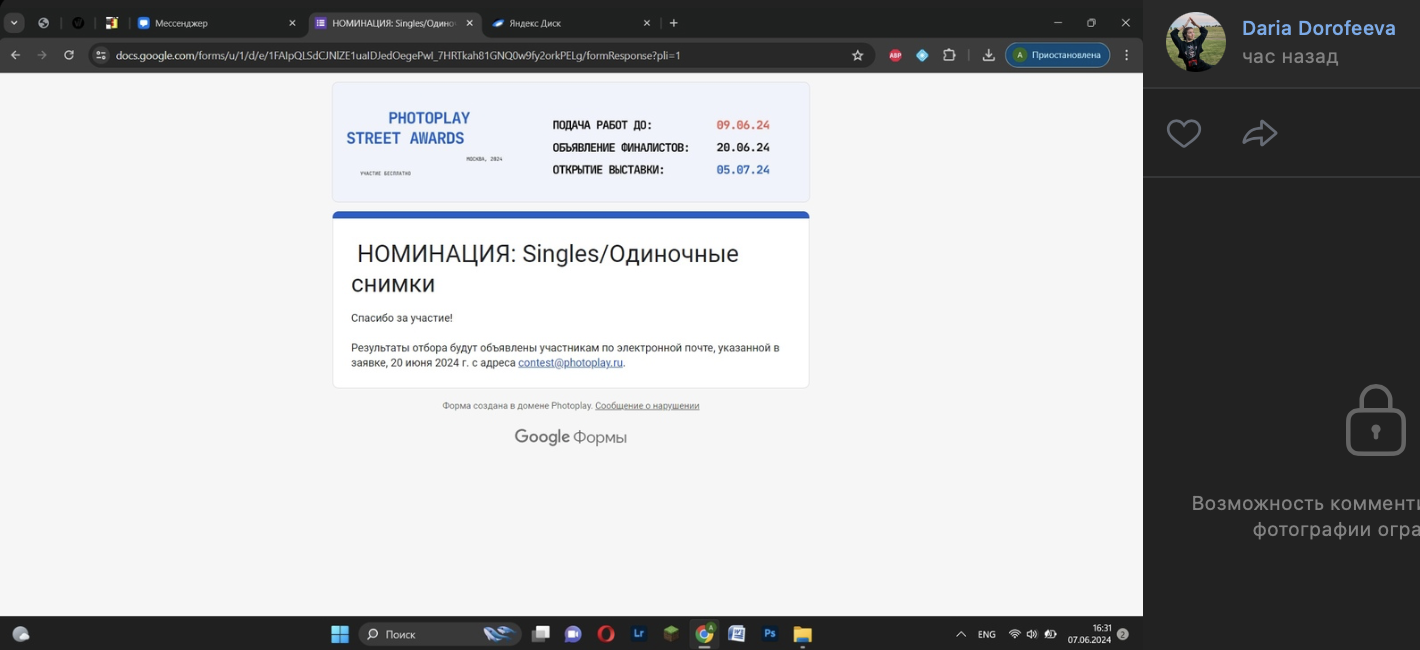This screenshot has height=650, width=1420.
Task: Open a new browser tab
Action: [x=674, y=23]
